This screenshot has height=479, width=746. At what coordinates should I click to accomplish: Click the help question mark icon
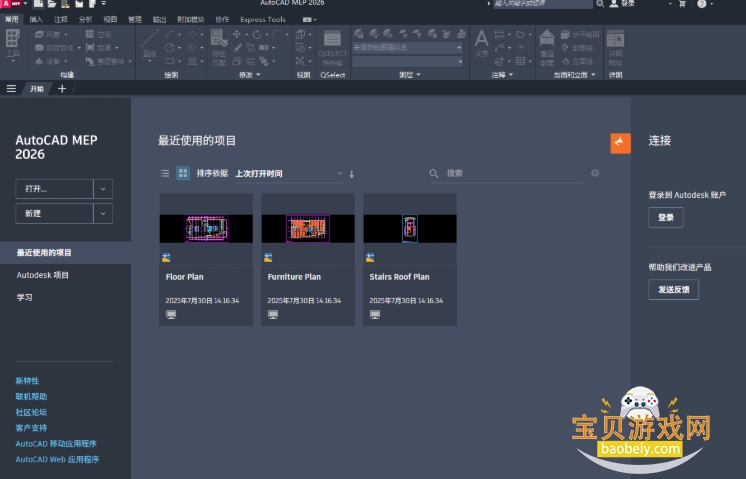702,3
